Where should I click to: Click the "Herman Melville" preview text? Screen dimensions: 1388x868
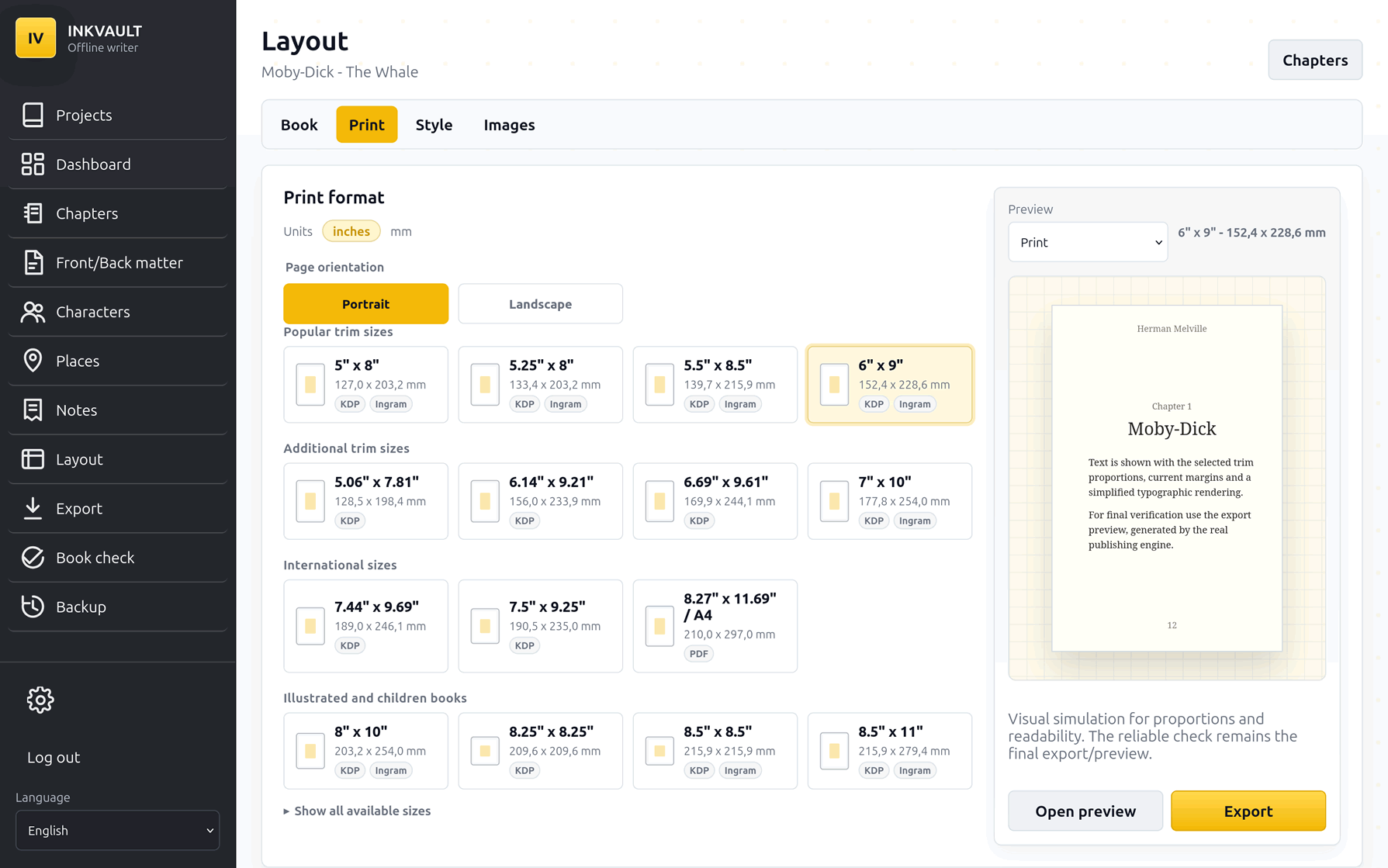click(1172, 328)
